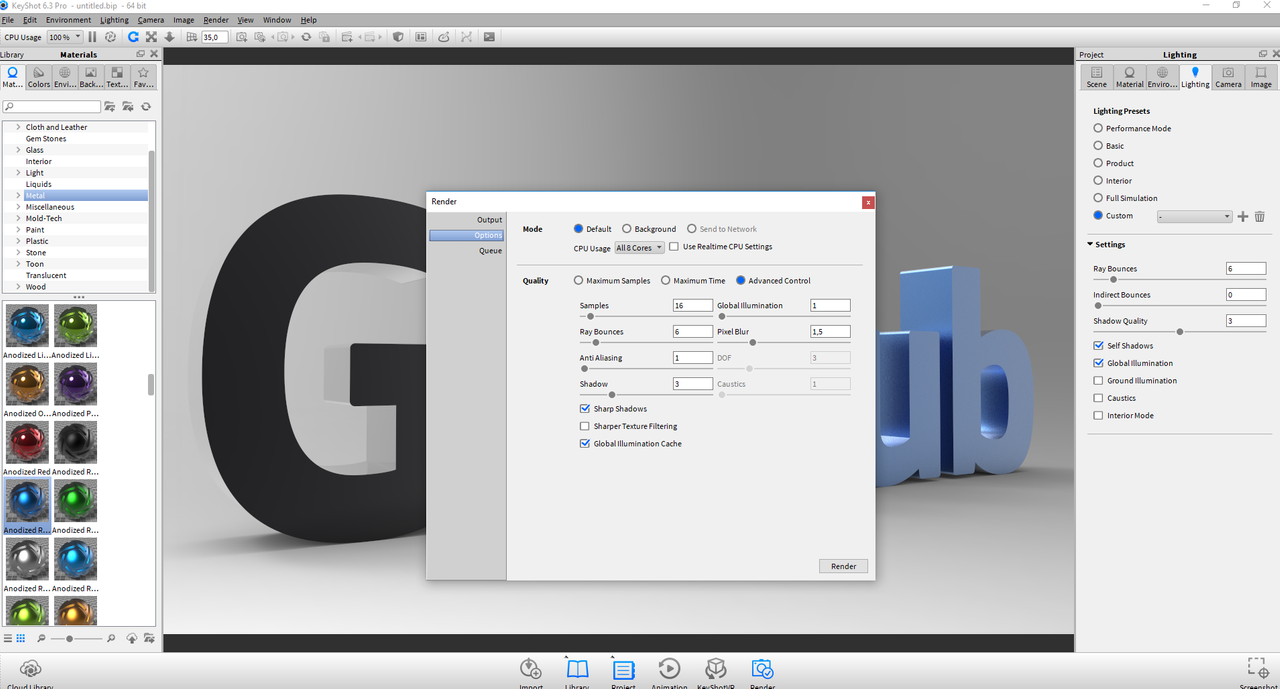Switch to the Queue tab in Render dialog
Image resolution: width=1280 pixels, height=689 pixels.
(x=489, y=250)
